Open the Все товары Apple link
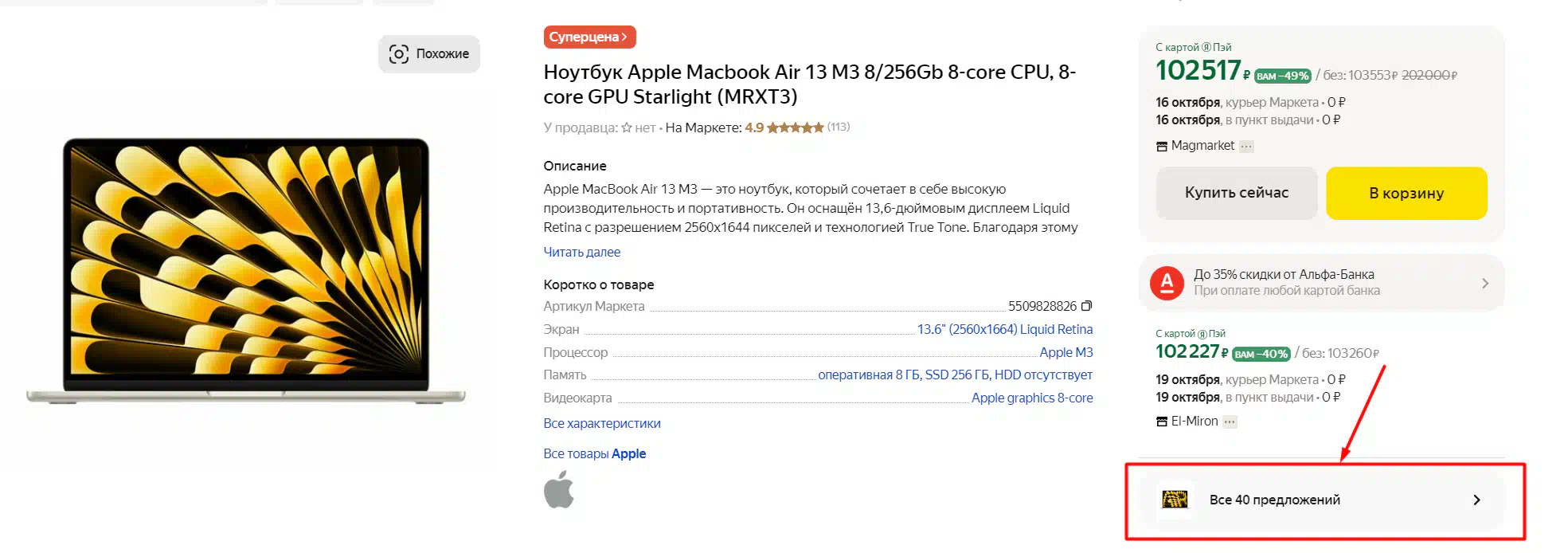 click(594, 453)
